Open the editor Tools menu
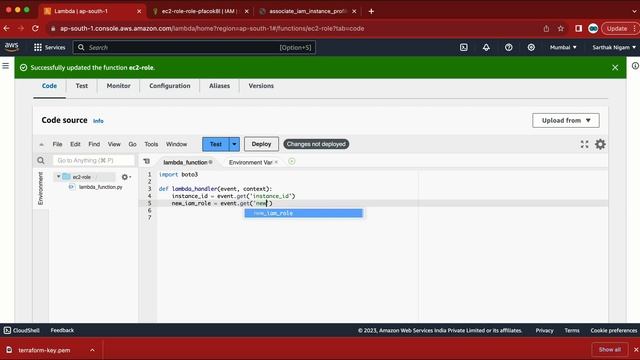The width and height of the screenshot is (640, 360). (151, 144)
